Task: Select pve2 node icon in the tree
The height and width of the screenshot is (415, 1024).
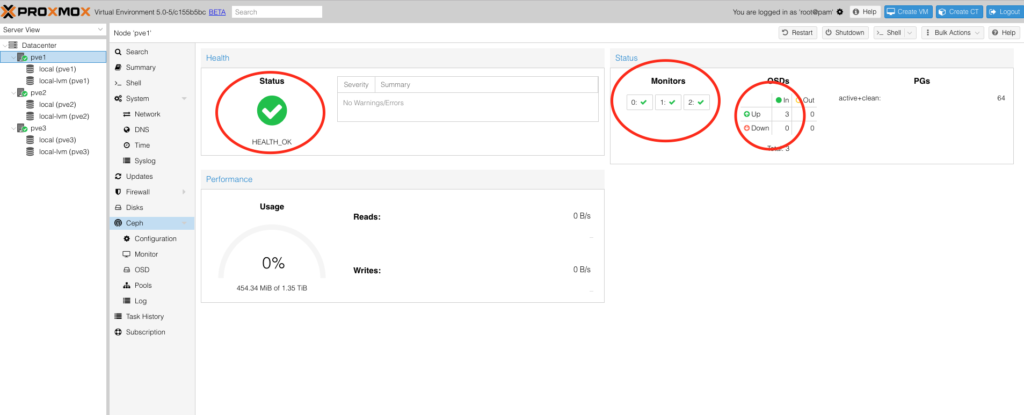Action: coord(22,93)
